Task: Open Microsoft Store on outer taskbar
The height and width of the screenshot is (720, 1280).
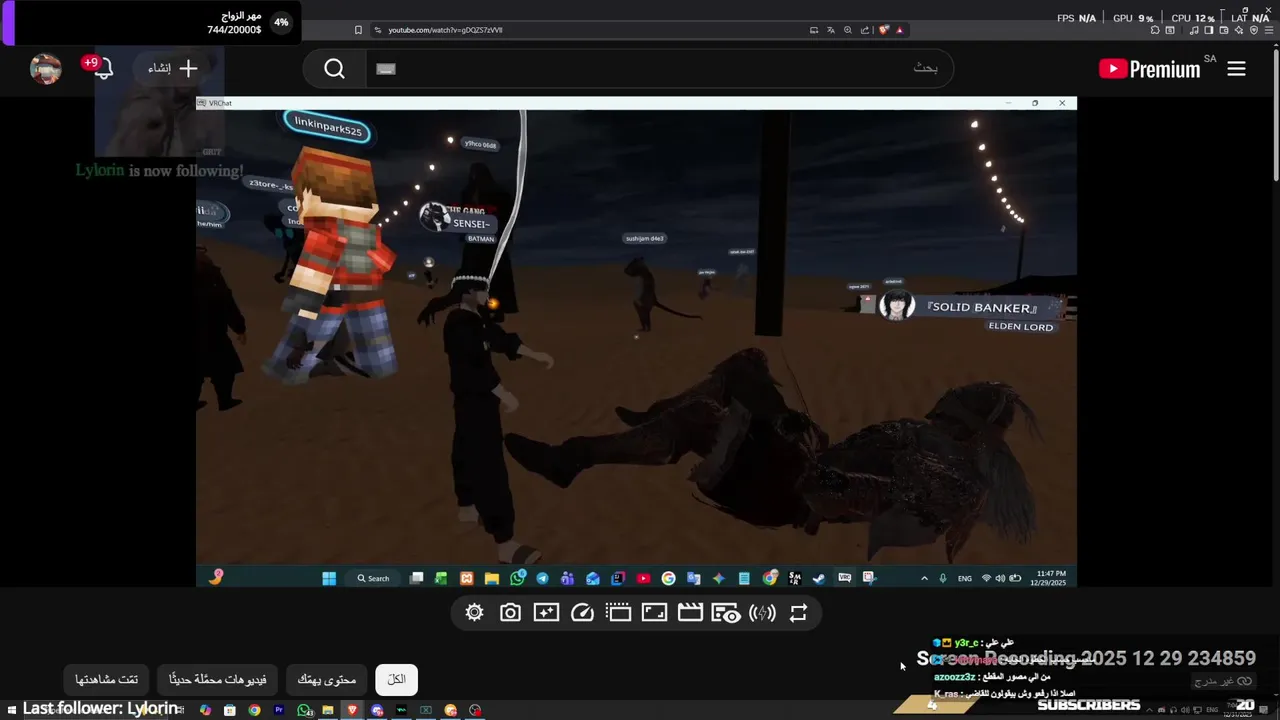Action: click(x=230, y=710)
